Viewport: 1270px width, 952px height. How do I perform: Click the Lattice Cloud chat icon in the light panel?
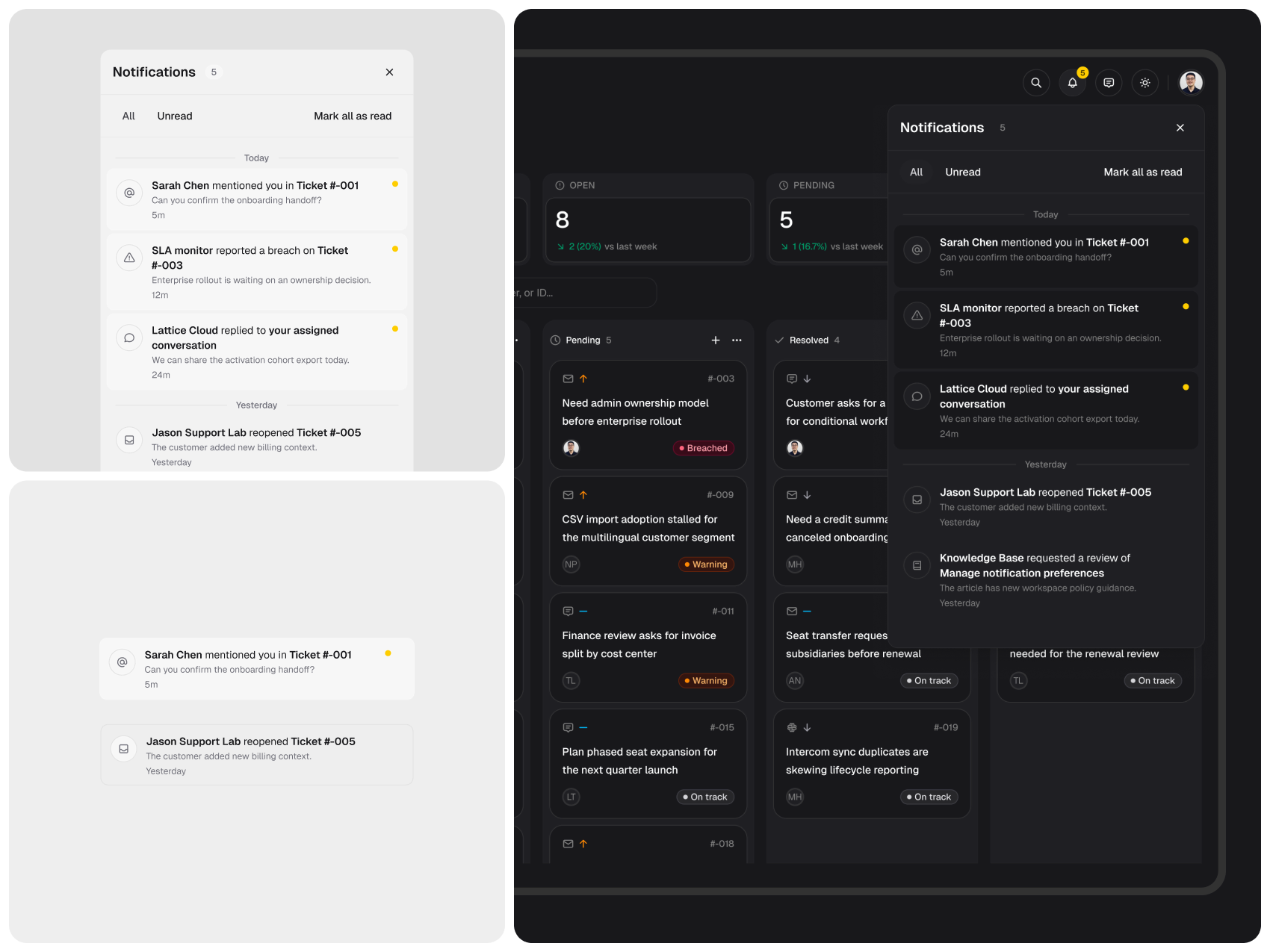[129, 337]
